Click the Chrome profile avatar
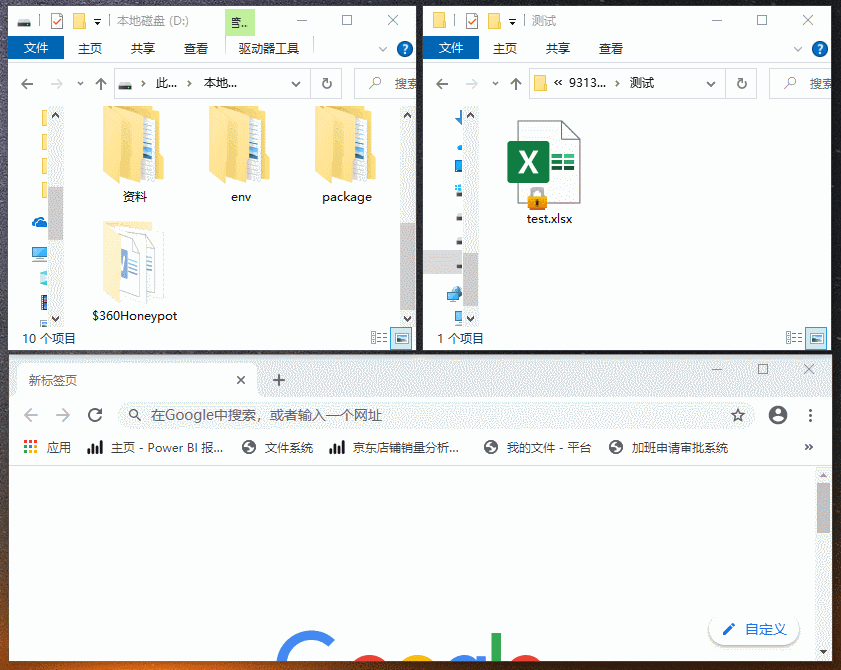Viewport: 841px width, 670px height. pos(778,415)
